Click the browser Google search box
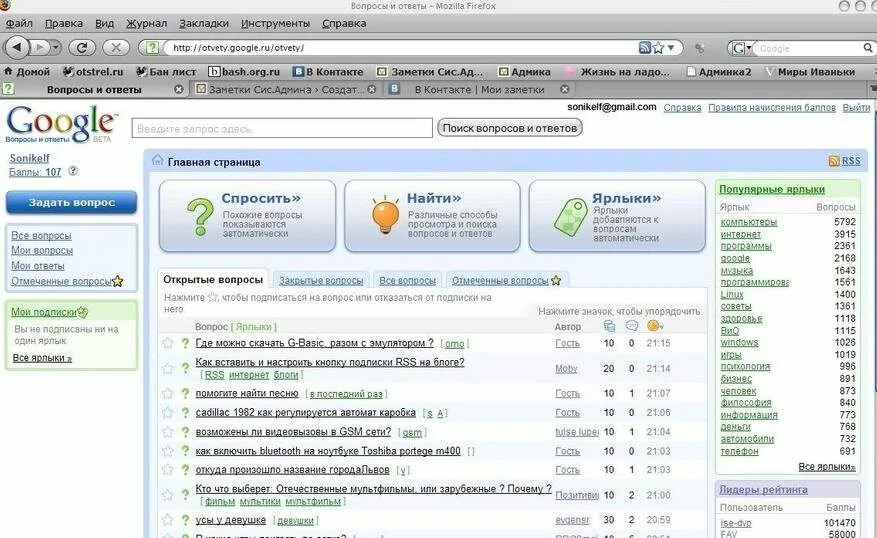Viewport: 877px width, 538px height. coord(809,48)
